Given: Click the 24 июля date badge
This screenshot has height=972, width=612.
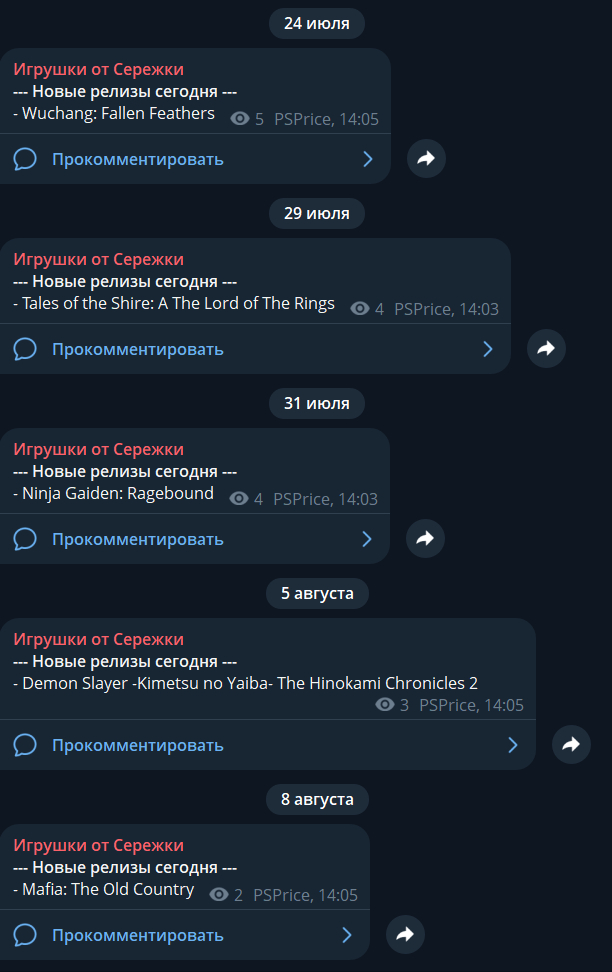Looking at the screenshot, I should [x=317, y=23].
